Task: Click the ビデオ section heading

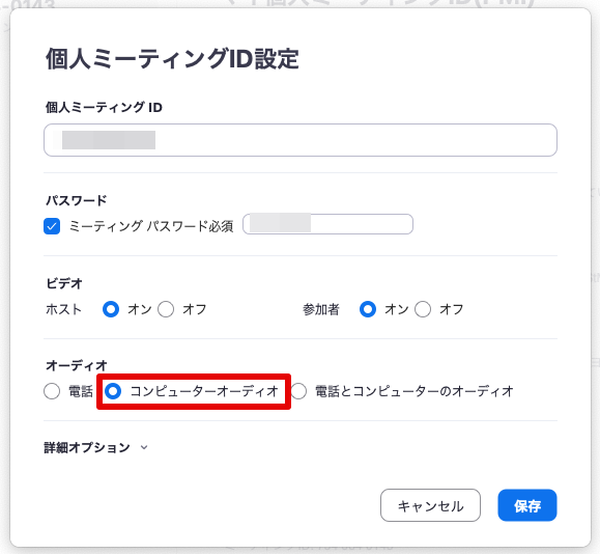Action: click(x=63, y=283)
